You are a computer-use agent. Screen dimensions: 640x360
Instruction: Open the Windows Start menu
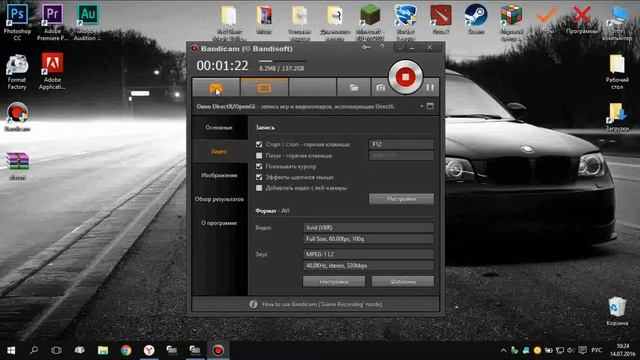click(11, 350)
